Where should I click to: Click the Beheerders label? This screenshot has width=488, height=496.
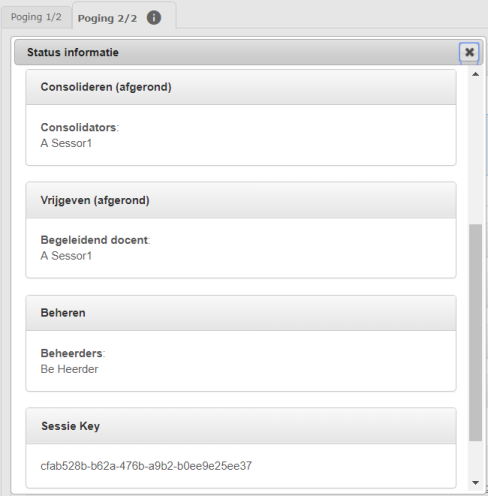[x=73, y=353]
